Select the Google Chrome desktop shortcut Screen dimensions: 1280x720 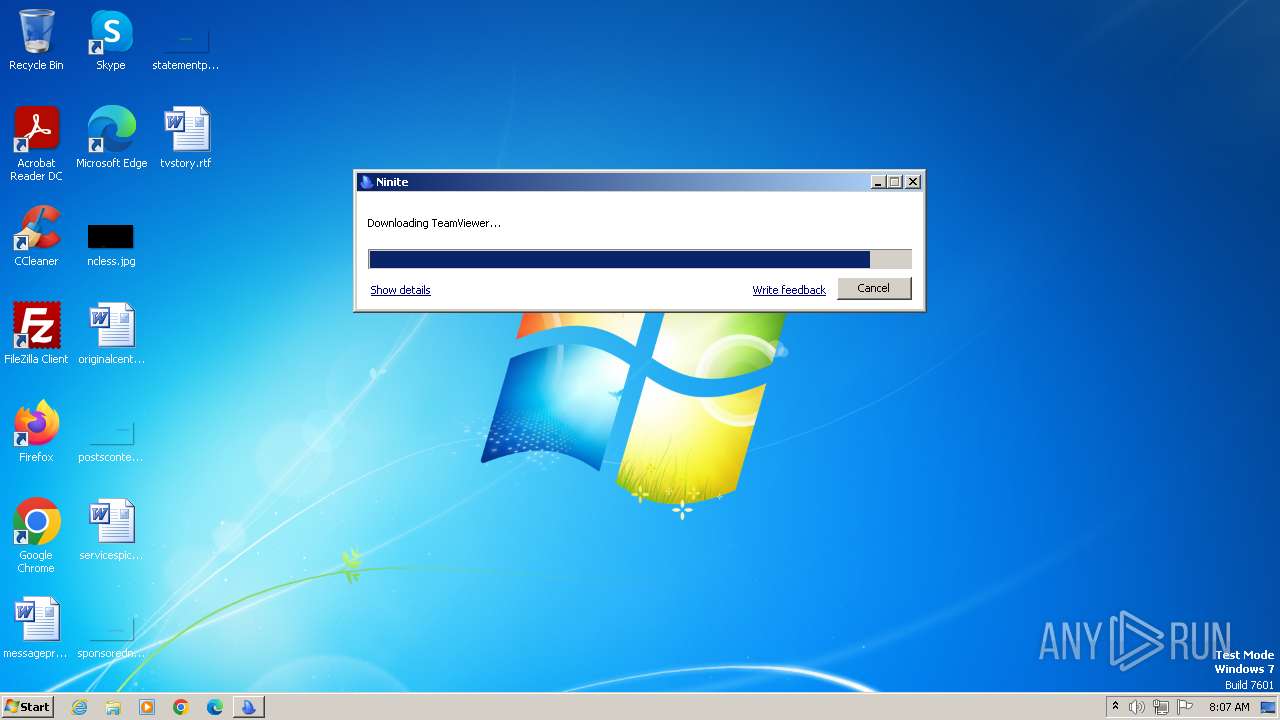(36, 536)
